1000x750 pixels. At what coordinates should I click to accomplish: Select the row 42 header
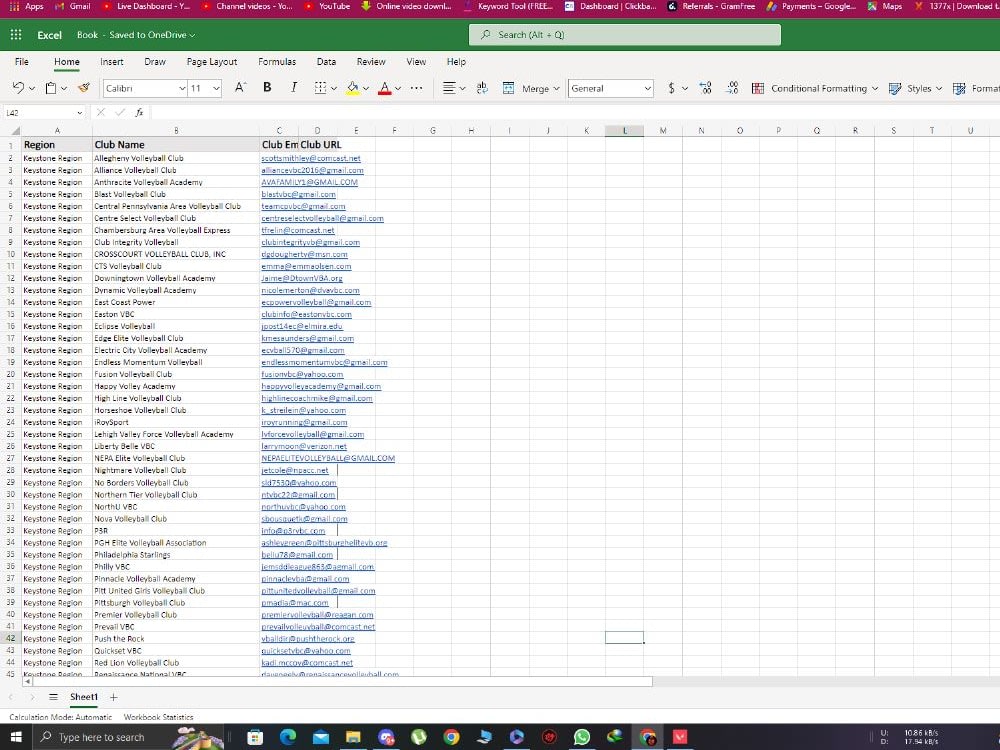[10, 638]
